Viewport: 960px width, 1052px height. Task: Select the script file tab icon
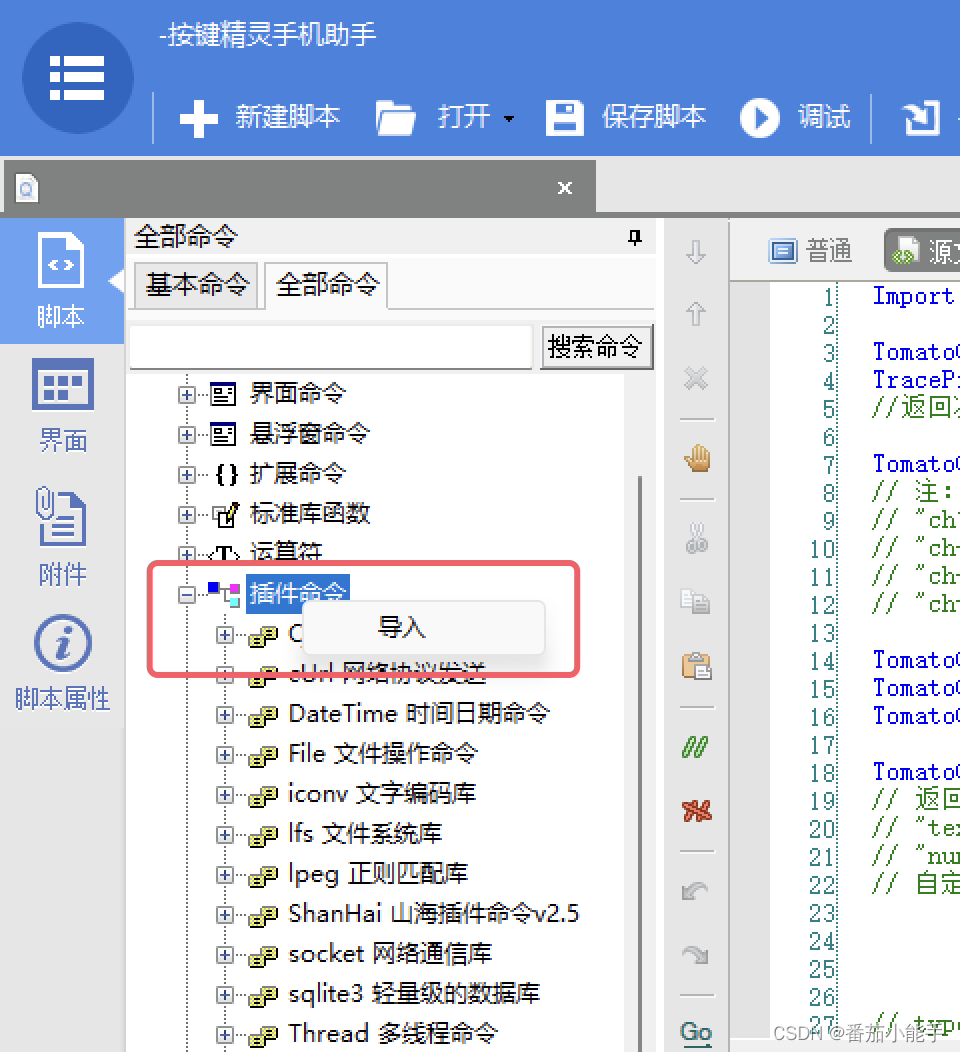[27, 189]
